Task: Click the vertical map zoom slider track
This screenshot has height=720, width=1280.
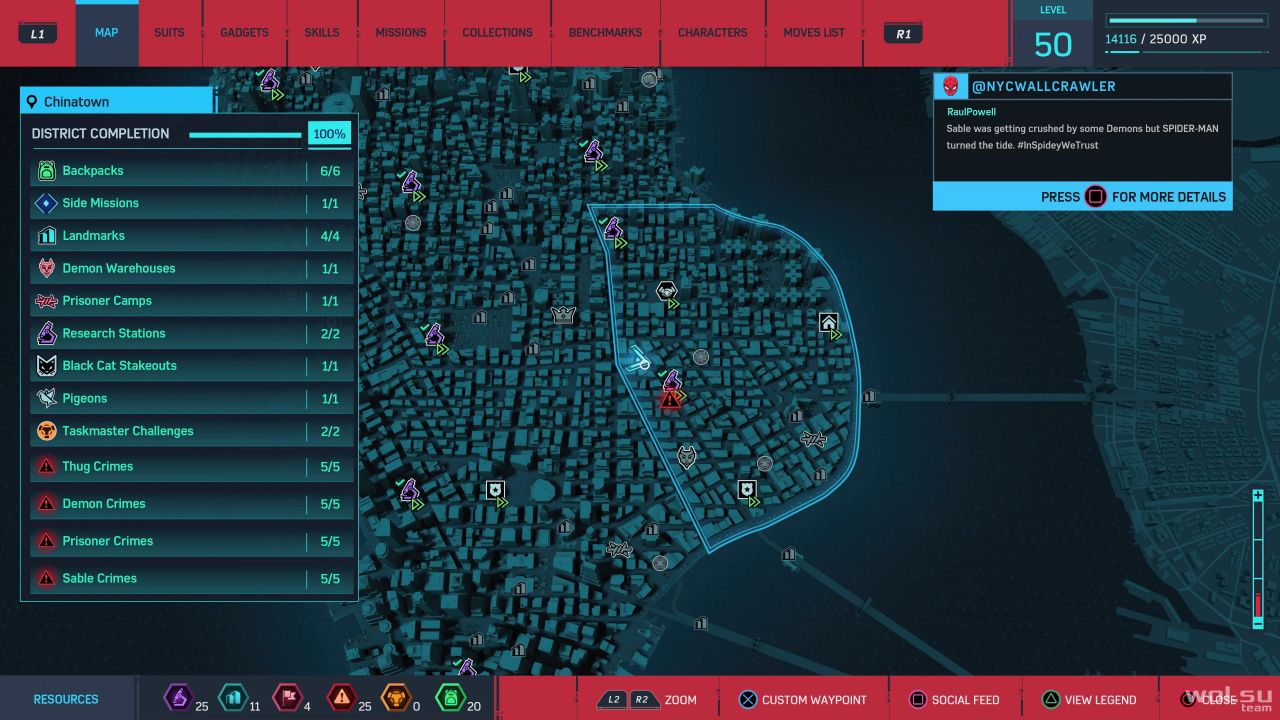Action: [x=1258, y=559]
